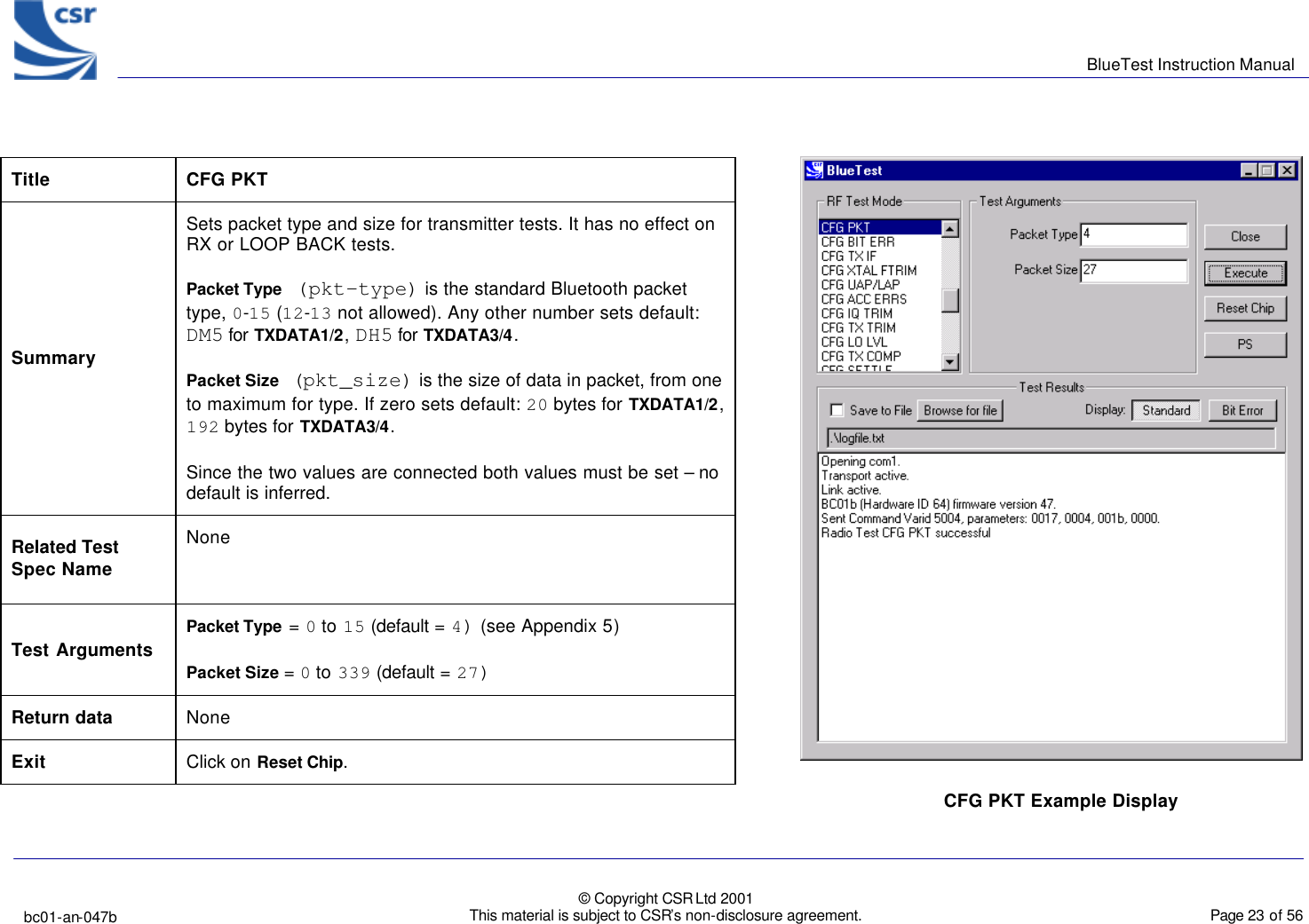1309x924 pixels.
Task: Select CFG XTAL FTRIM test mode
Action: [x=869, y=270]
